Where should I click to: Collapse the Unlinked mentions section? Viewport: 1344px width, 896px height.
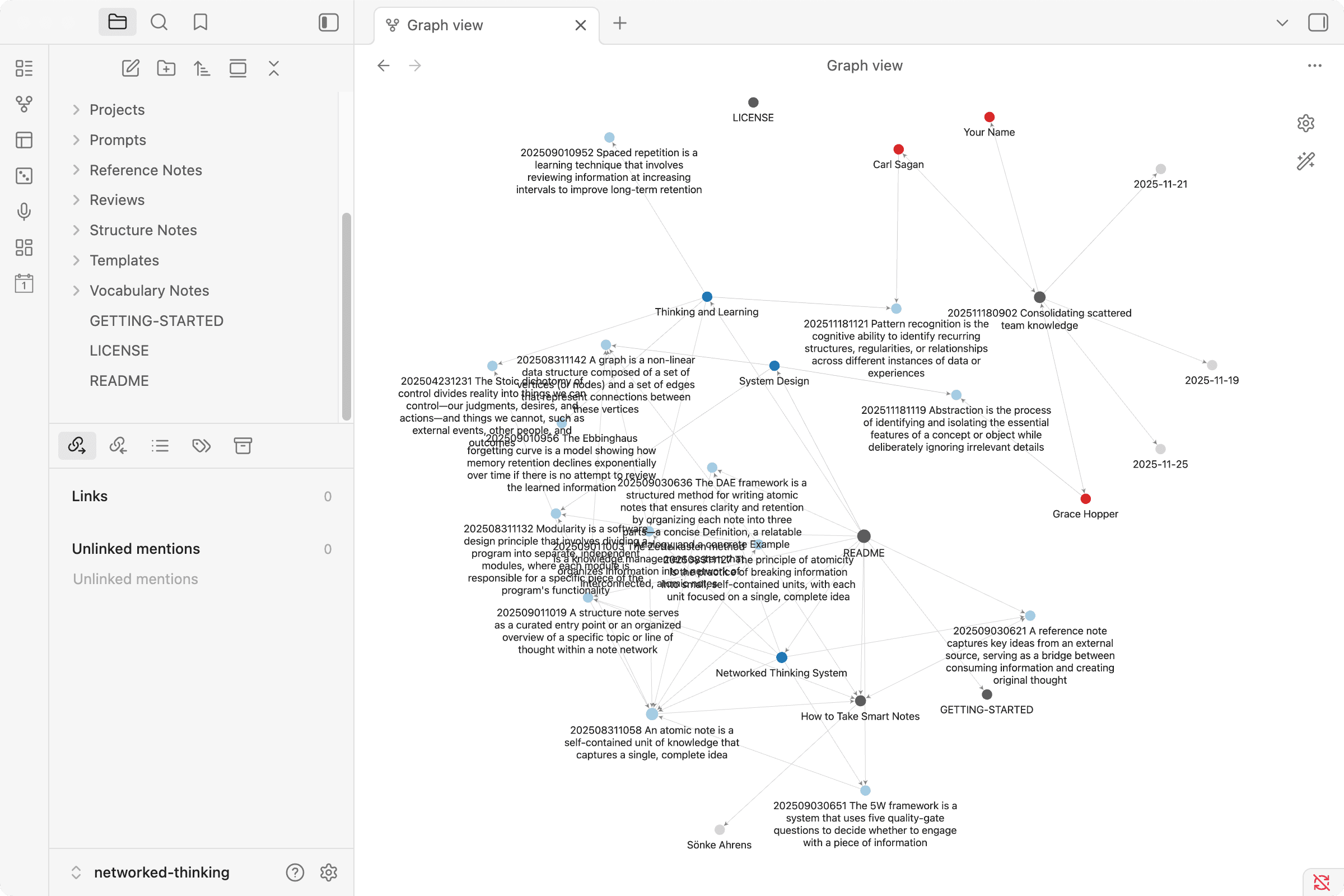pos(136,549)
